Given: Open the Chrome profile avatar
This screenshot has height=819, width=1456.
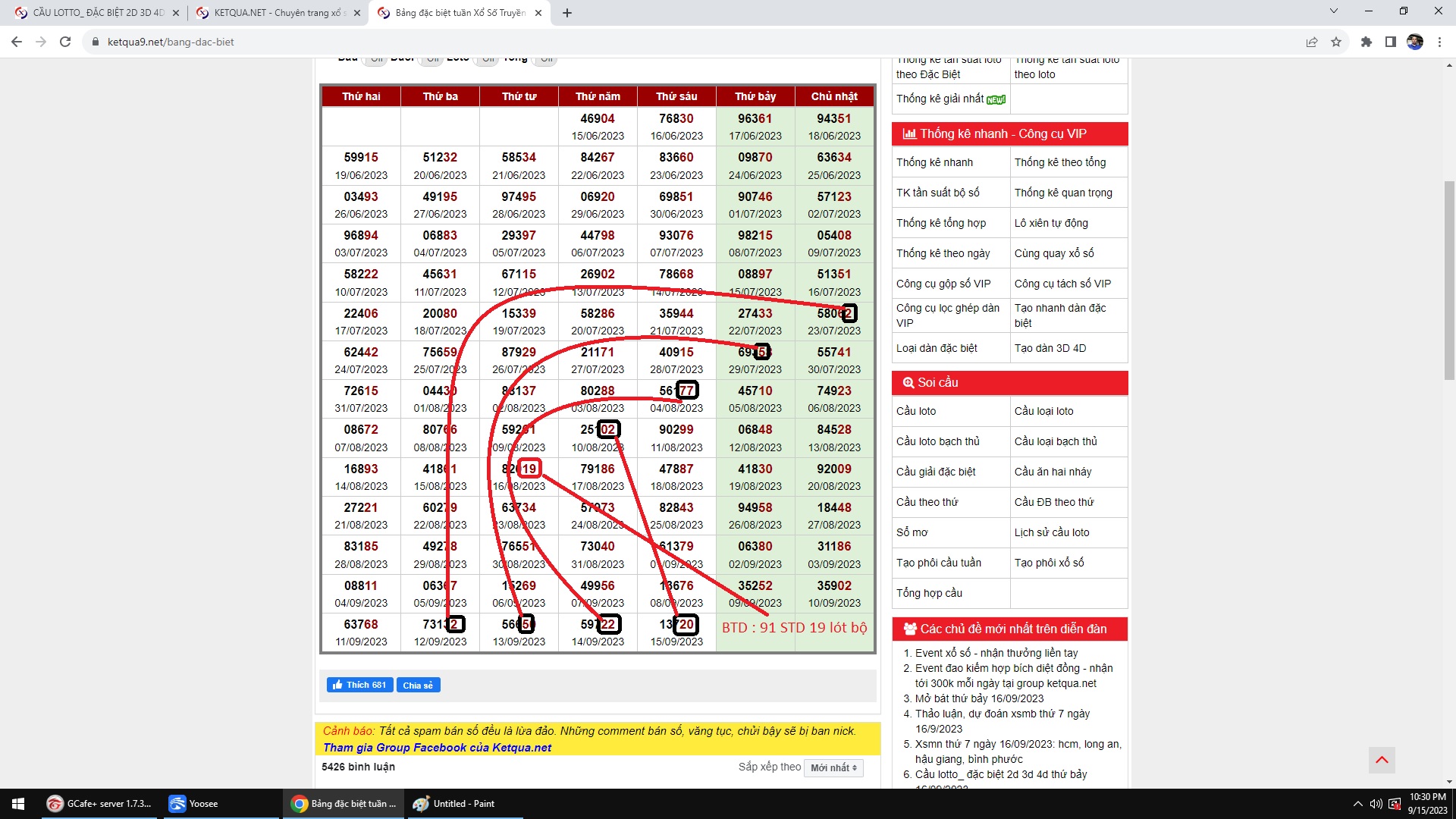Looking at the screenshot, I should [1415, 42].
